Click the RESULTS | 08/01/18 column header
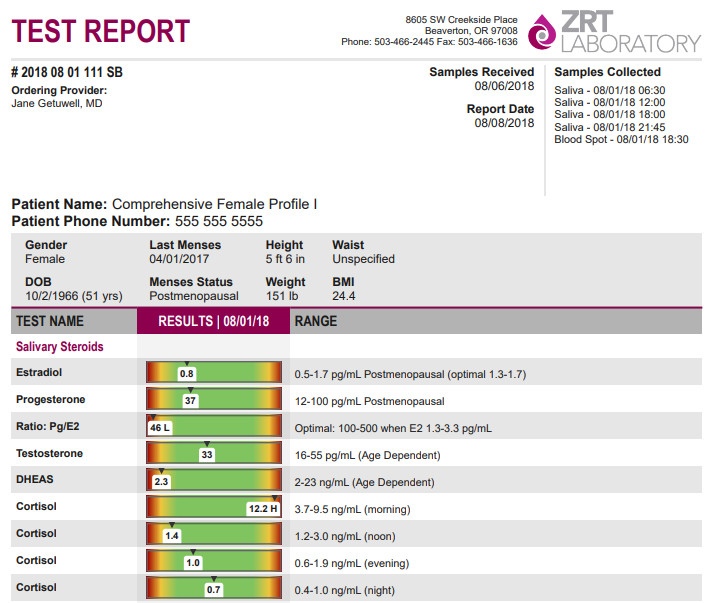This screenshot has height=603, width=712. pyautogui.click(x=213, y=321)
